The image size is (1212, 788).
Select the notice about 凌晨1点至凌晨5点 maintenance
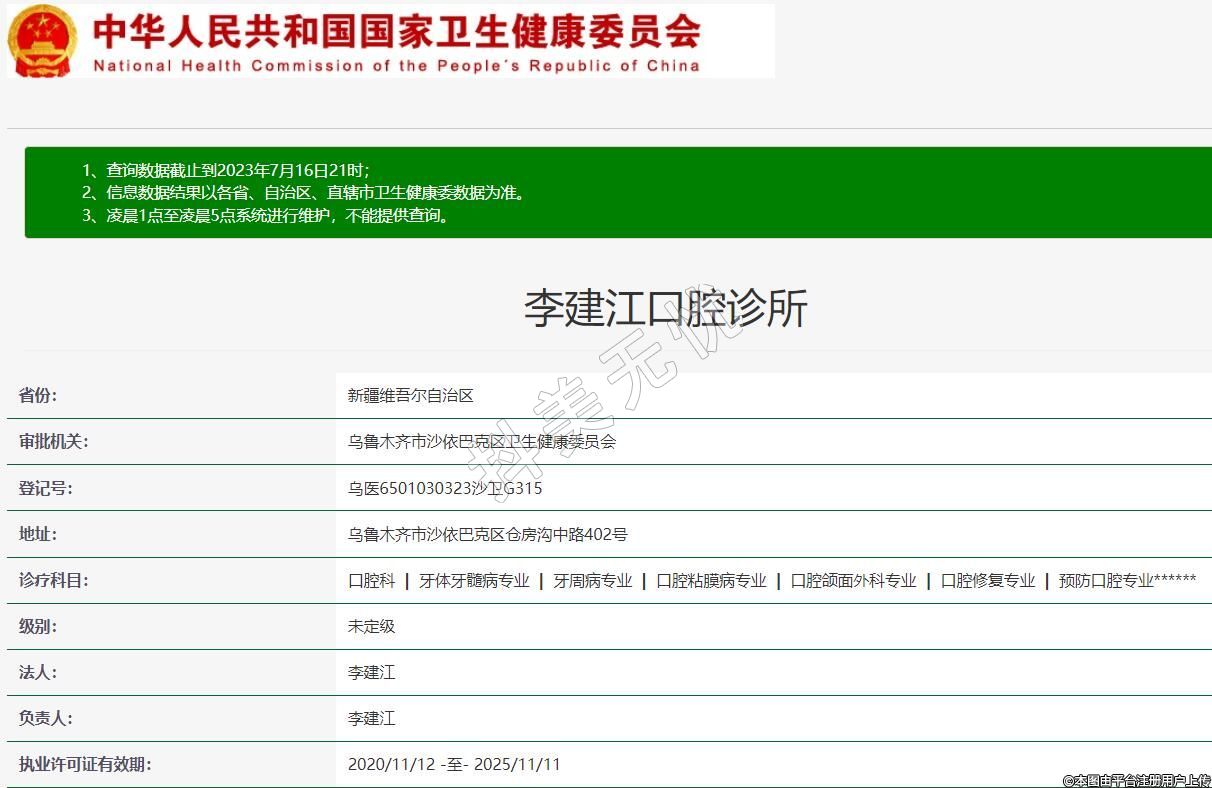pyautogui.click(x=265, y=215)
